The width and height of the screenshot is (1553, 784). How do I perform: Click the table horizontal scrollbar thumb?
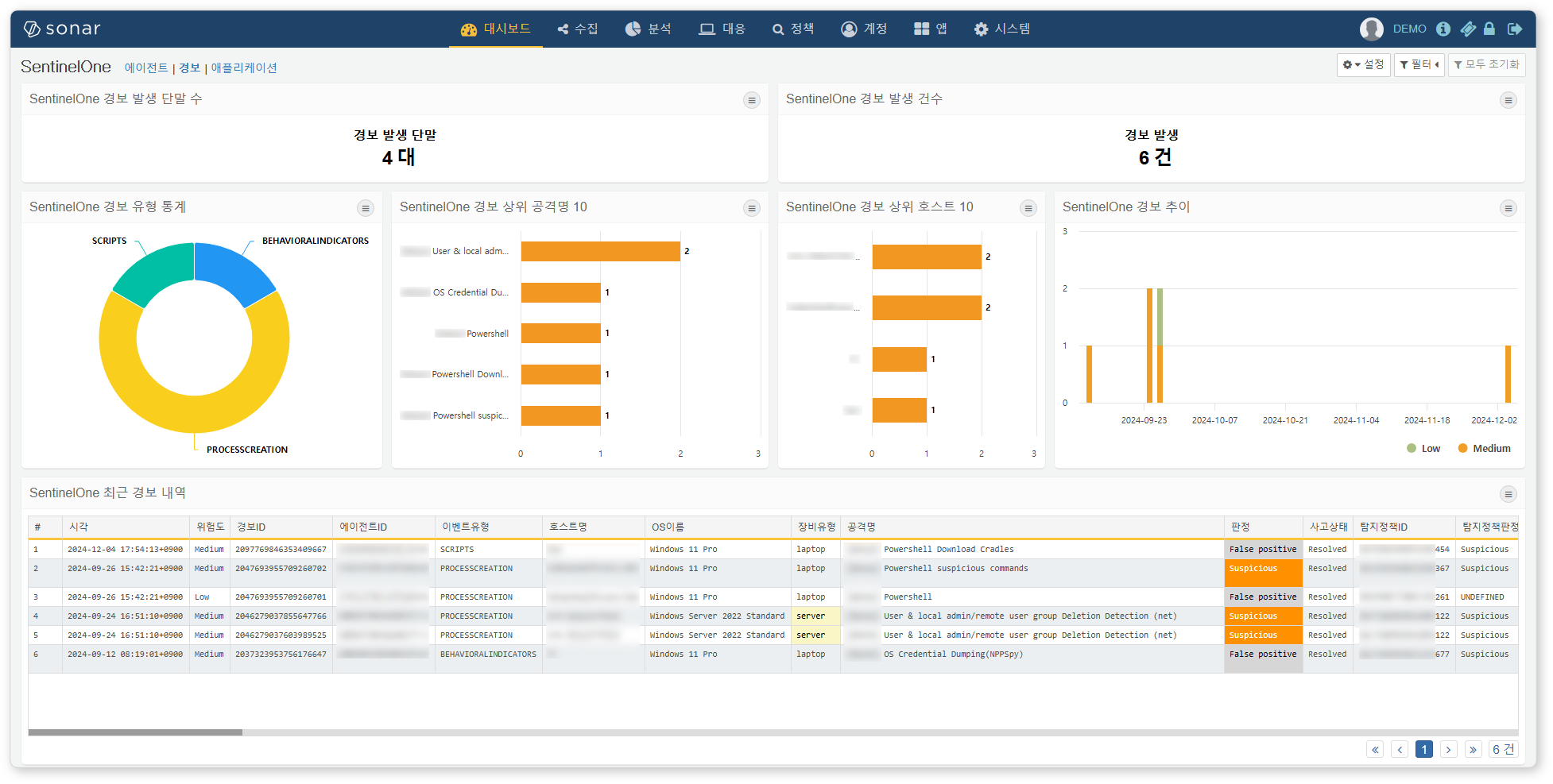pyautogui.click(x=135, y=732)
